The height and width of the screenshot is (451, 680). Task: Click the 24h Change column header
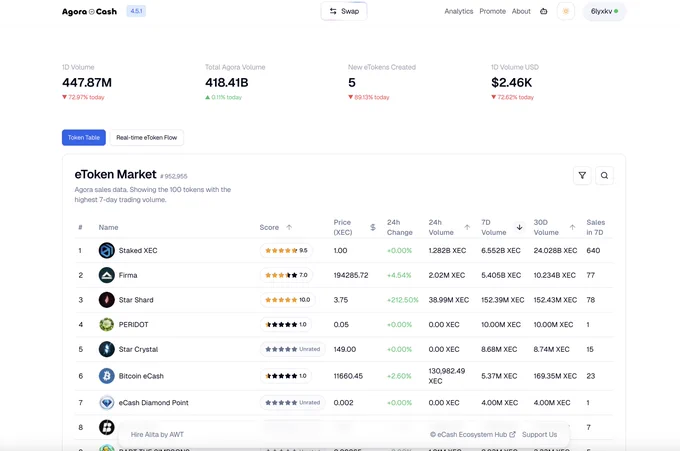(399, 227)
